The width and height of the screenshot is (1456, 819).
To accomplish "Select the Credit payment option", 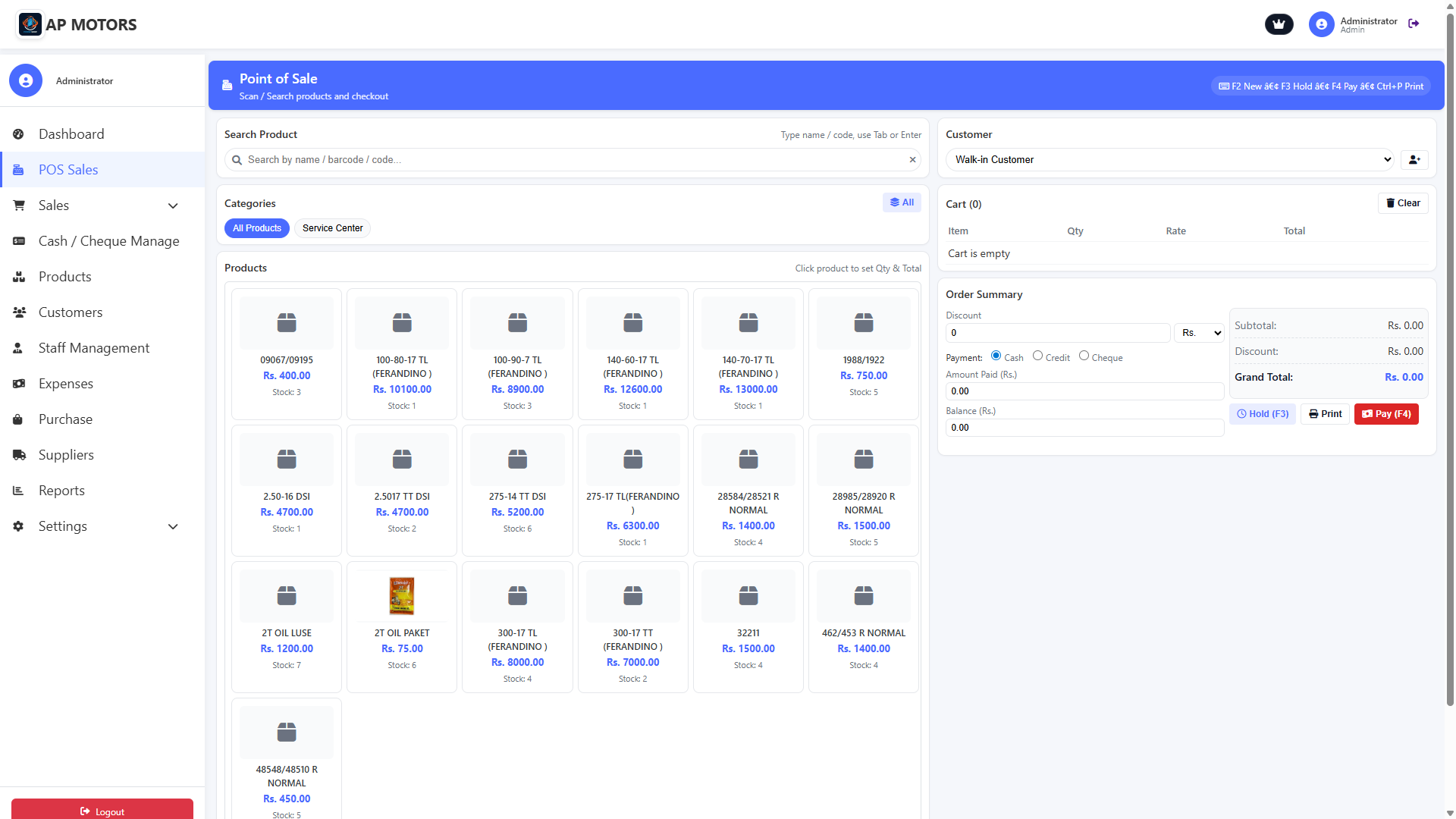I will coord(1037,356).
